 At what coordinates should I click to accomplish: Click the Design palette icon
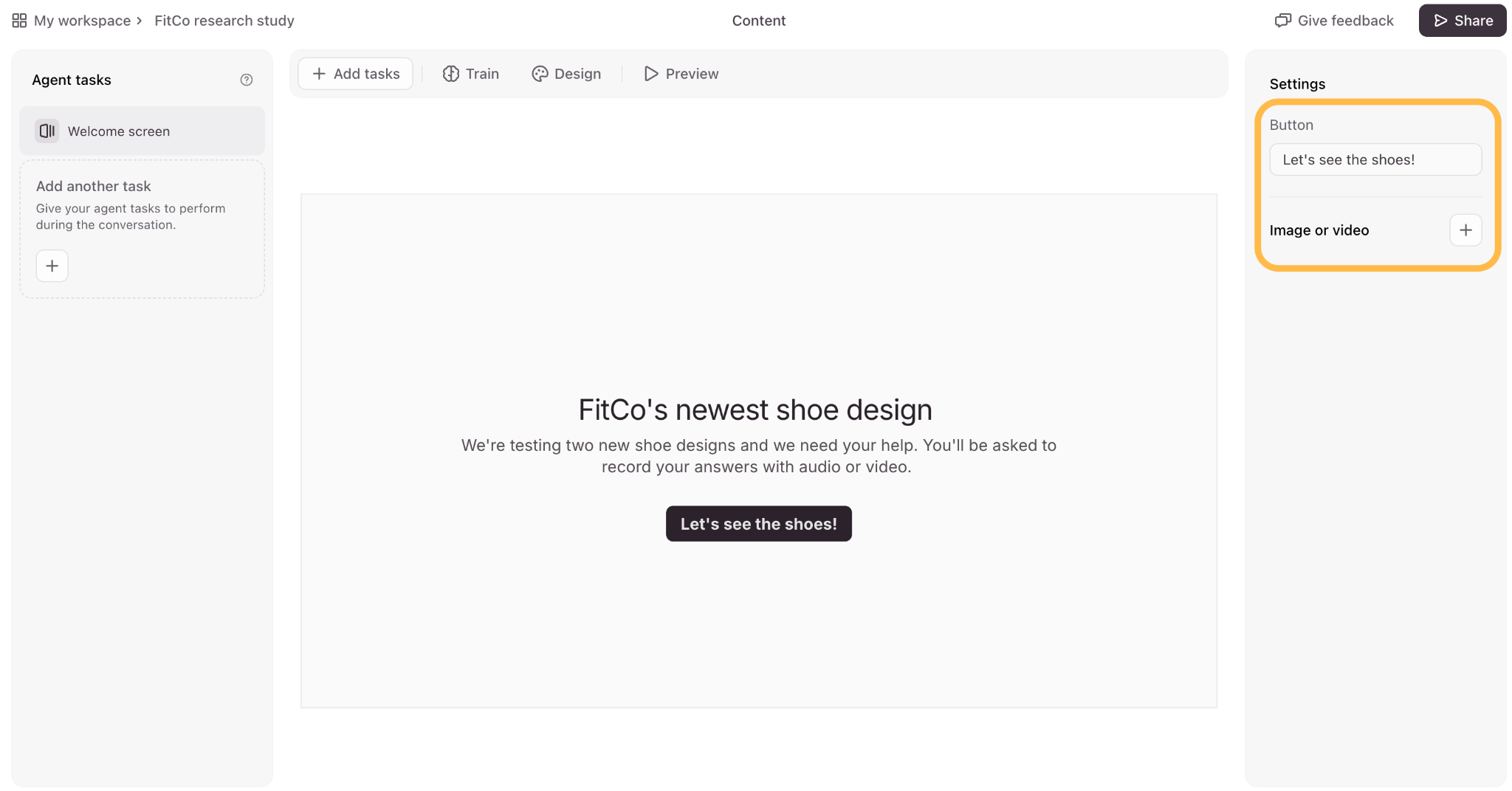click(540, 74)
